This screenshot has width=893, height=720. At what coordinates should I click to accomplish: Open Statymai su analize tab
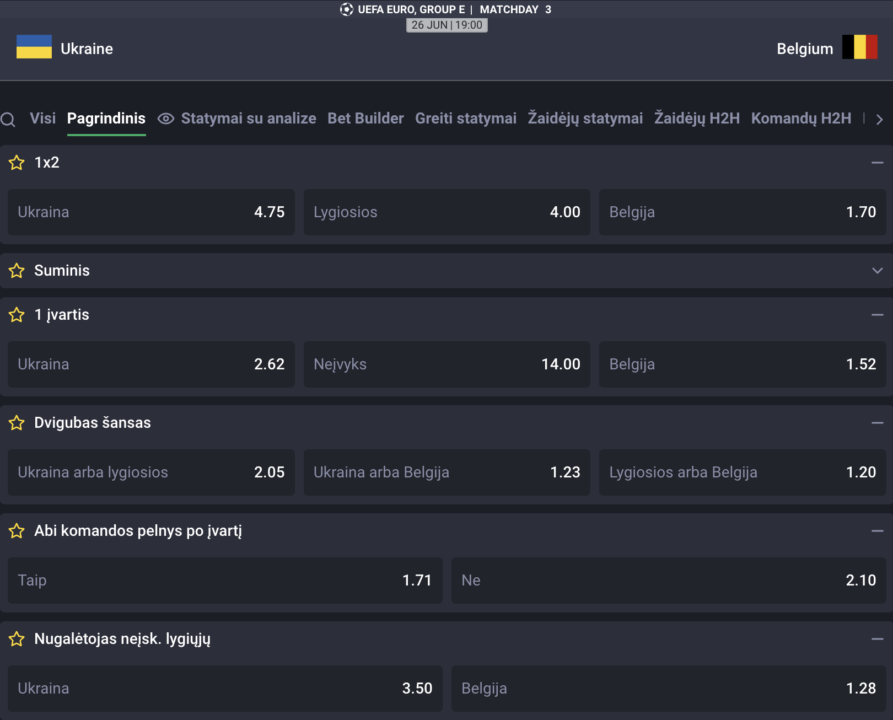[x=248, y=118]
